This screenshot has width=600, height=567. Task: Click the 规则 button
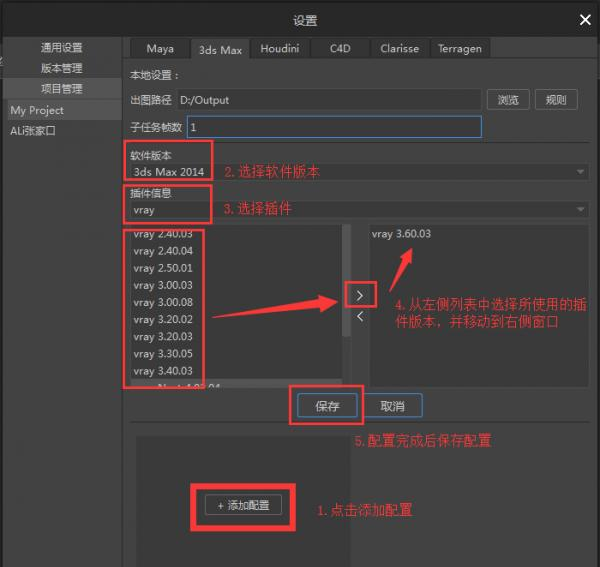pos(556,100)
